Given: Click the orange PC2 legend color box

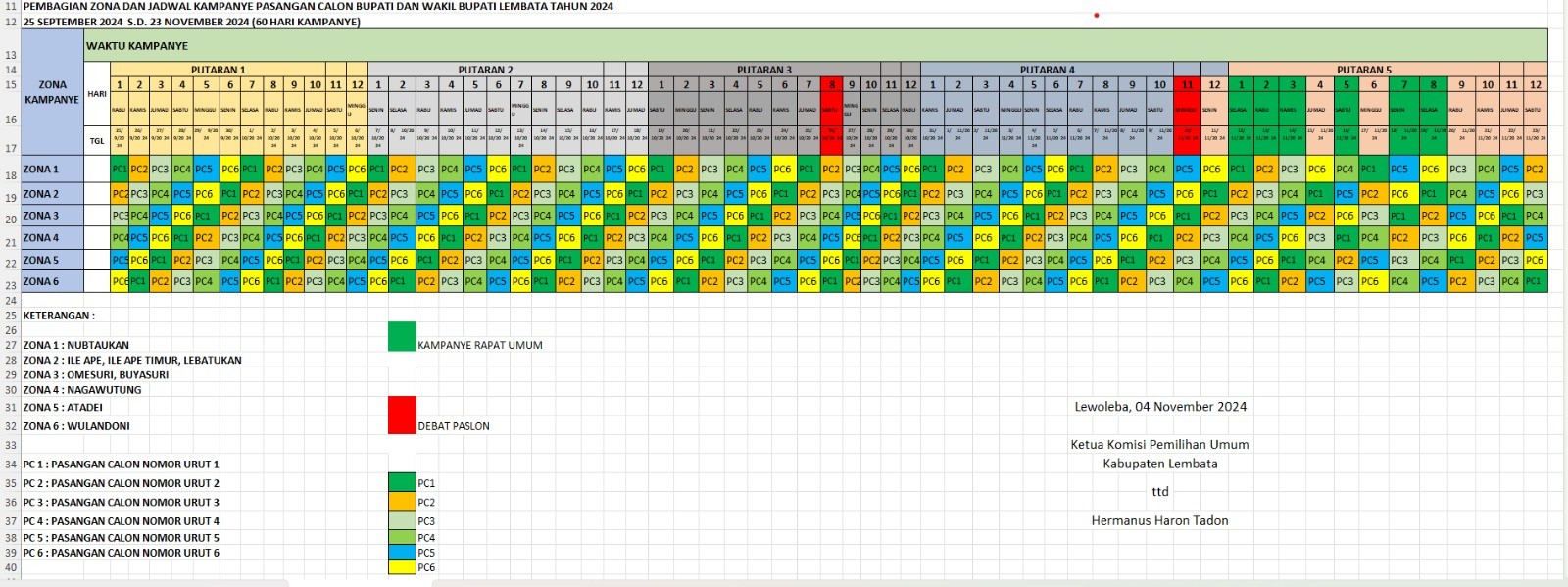Looking at the screenshot, I should (x=402, y=501).
